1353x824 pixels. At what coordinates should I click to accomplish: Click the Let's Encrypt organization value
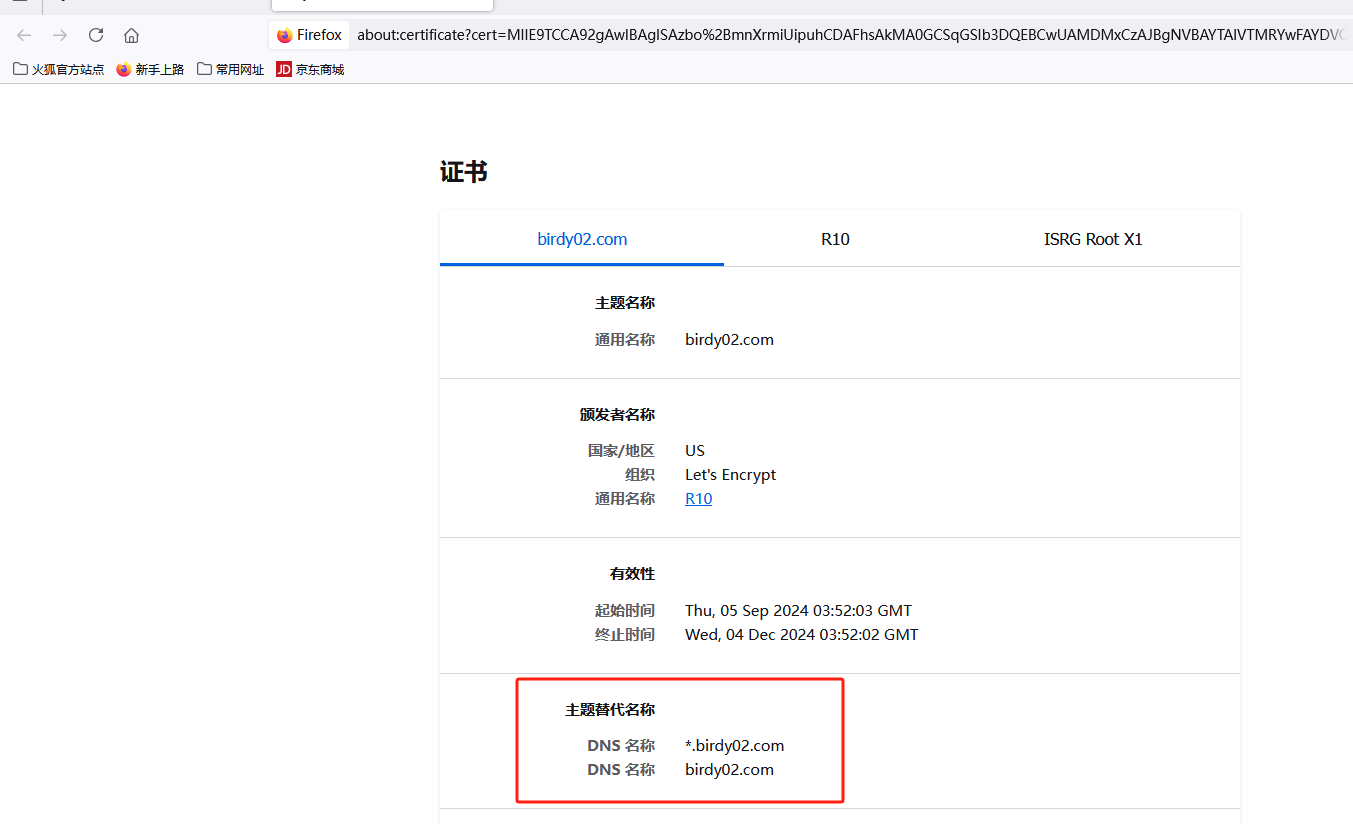730,475
